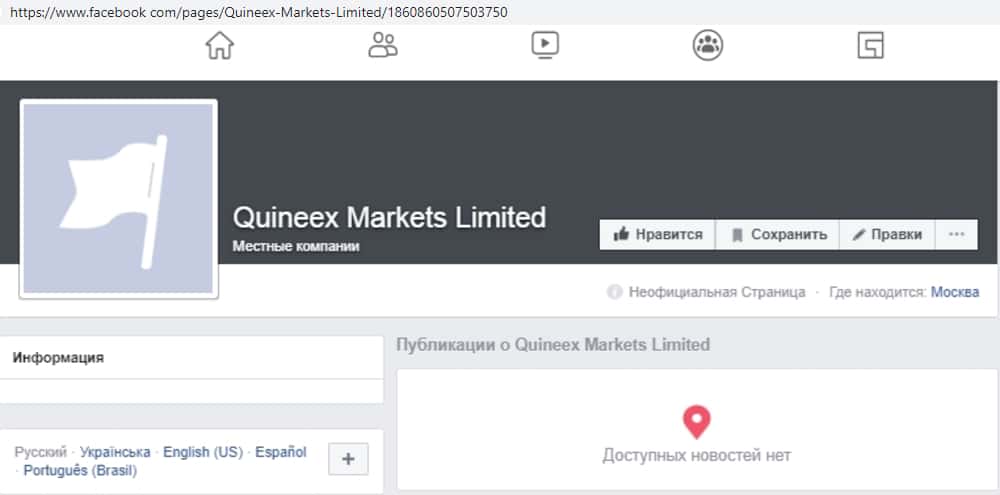
Task: Go to Facebook Home via house icon
Action: 219,46
